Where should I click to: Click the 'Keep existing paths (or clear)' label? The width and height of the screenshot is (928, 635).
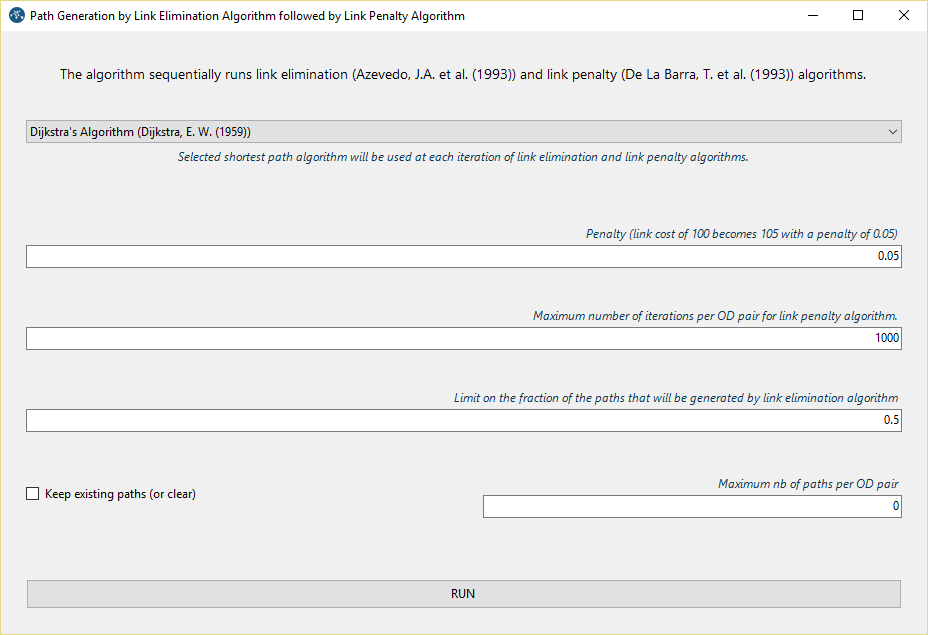pyautogui.click(x=120, y=494)
